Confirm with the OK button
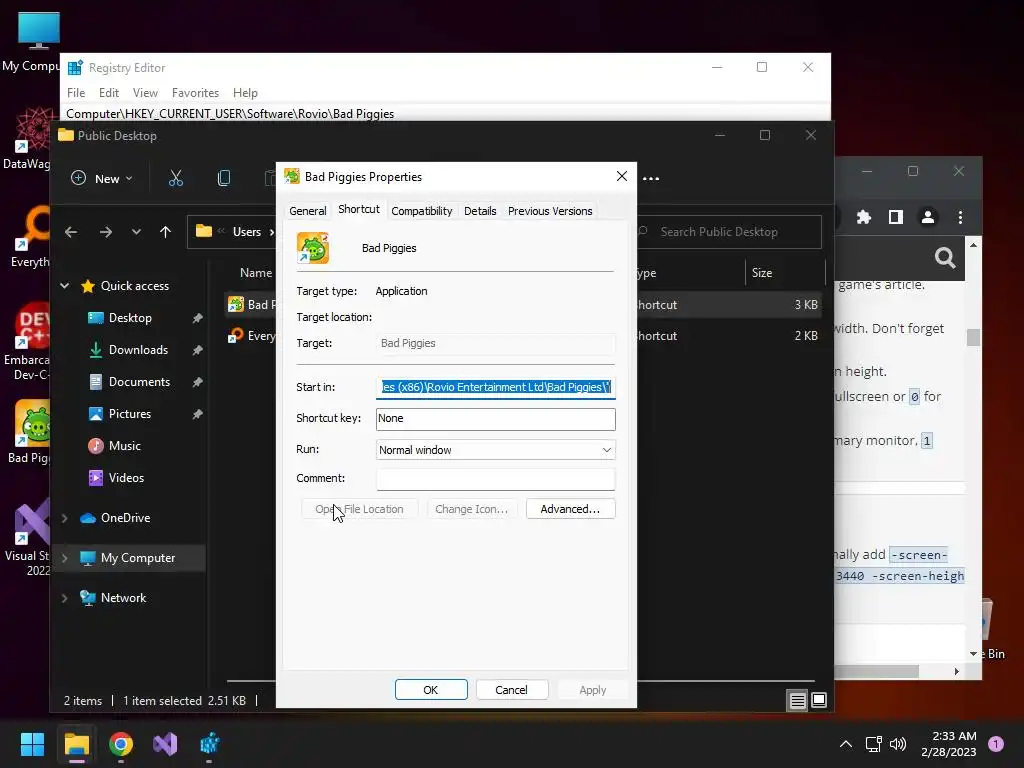1024x768 pixels. (431, 690)
